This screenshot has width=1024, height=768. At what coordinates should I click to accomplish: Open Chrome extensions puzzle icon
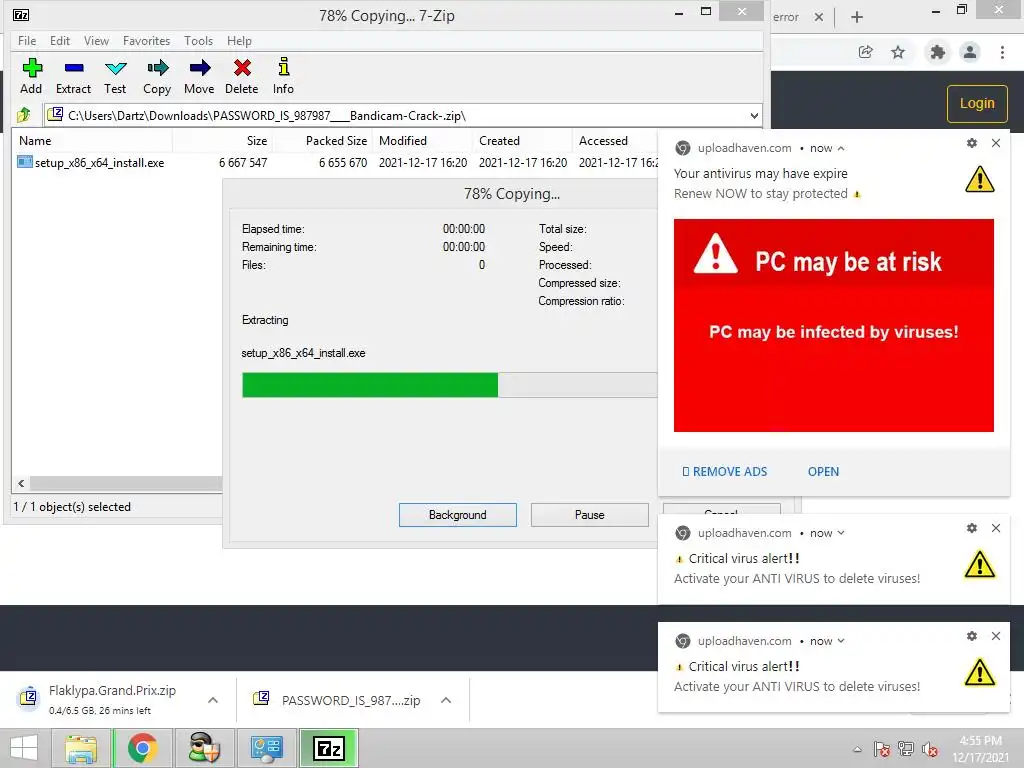937,52
